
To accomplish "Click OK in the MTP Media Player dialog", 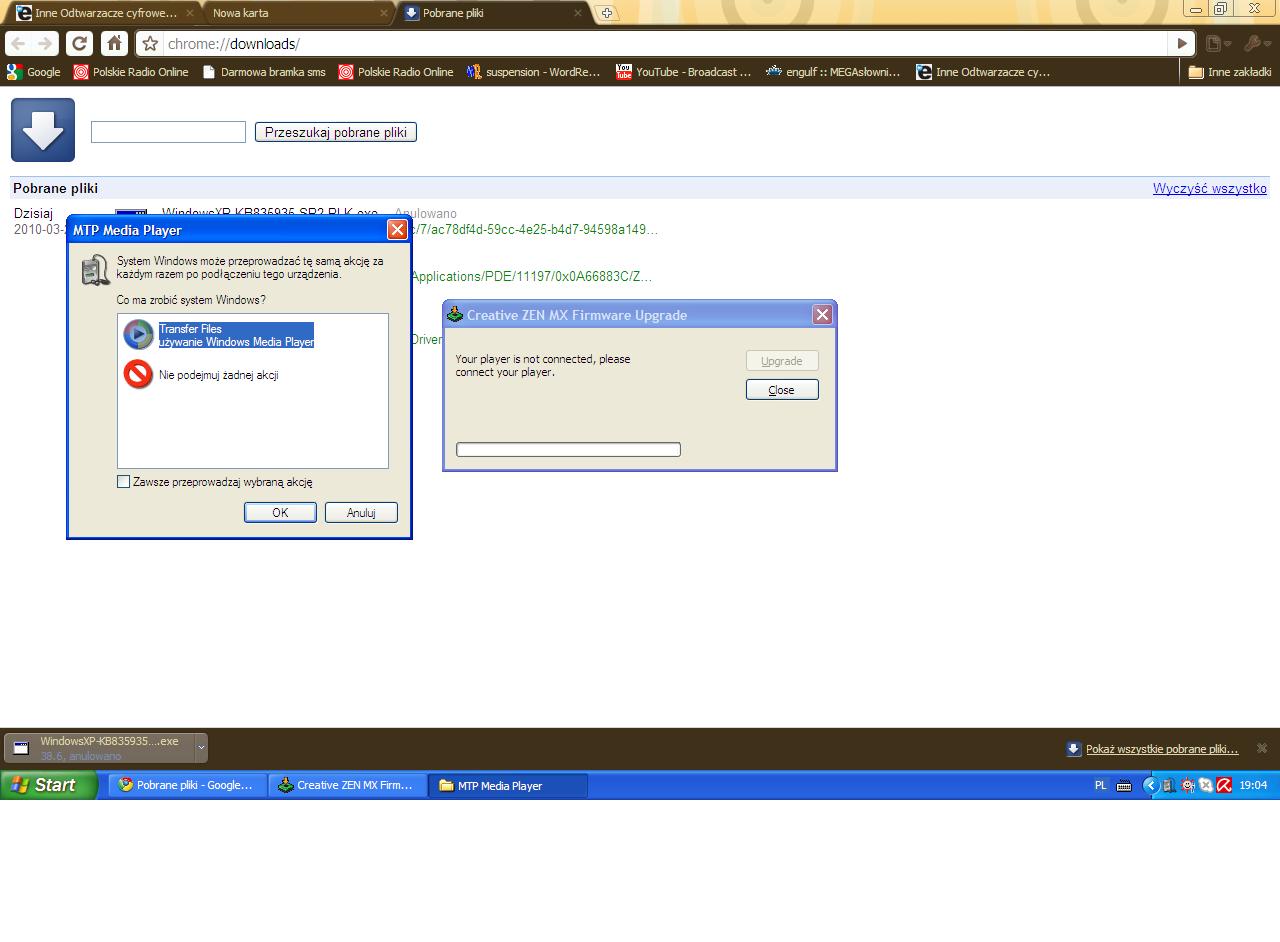I will pyautogui.click(x=280, y=512).
